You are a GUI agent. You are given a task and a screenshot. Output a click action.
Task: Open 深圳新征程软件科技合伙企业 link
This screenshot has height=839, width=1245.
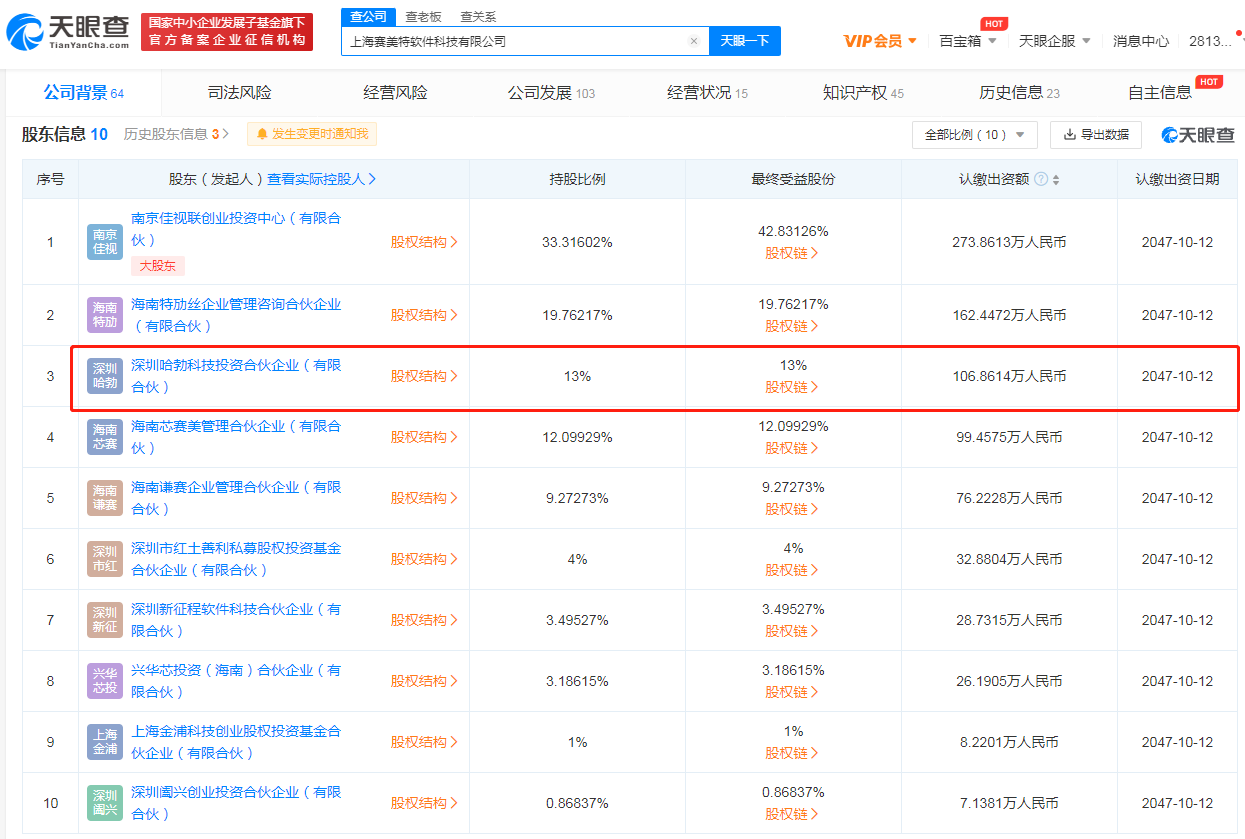pos(236,620)
